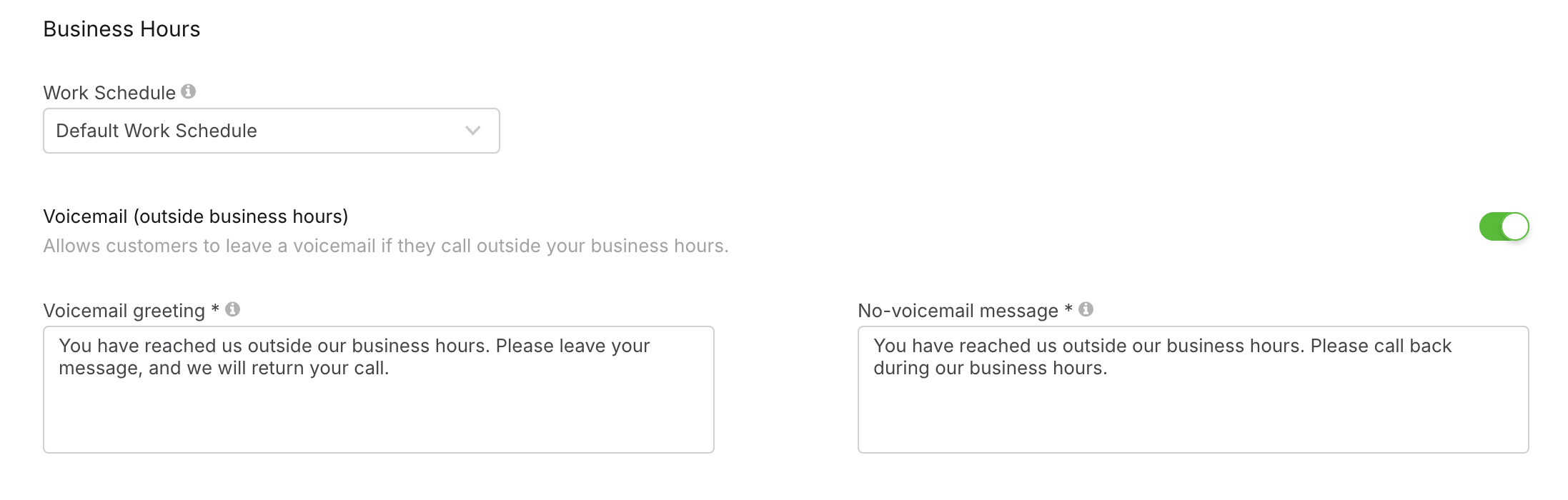Open the Default Work Schedule dropdown
Screen dimensions: 1568x500
[x=272, y=131]
